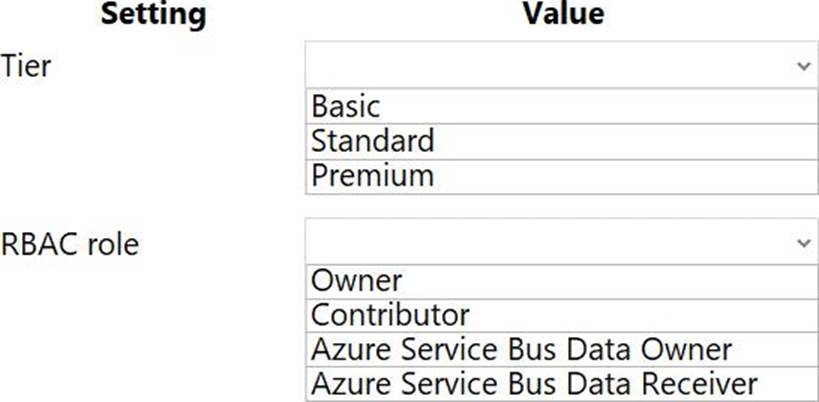Viewport: 819px width, 402px height.
Task: Select Azure Service Bus Data Owner
Action: pos(560,349)
